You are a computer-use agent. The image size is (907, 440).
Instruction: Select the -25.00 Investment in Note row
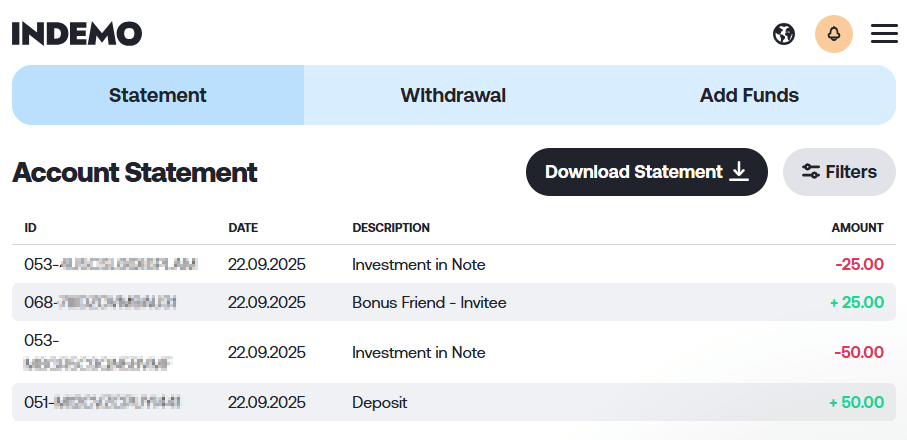click(454, 264)
